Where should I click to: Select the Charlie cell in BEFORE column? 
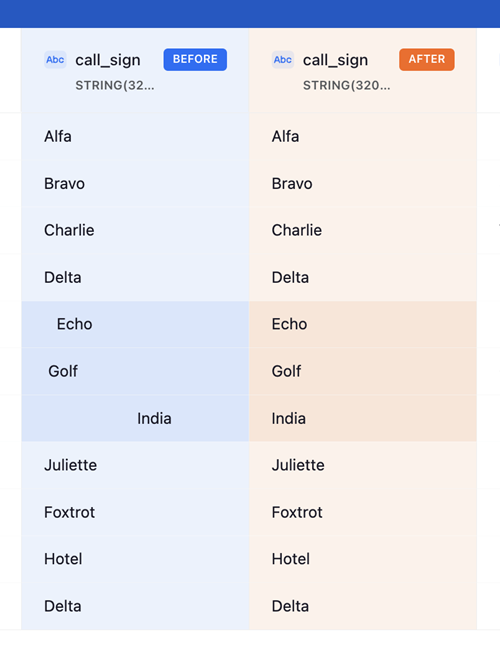pos(135,231)
